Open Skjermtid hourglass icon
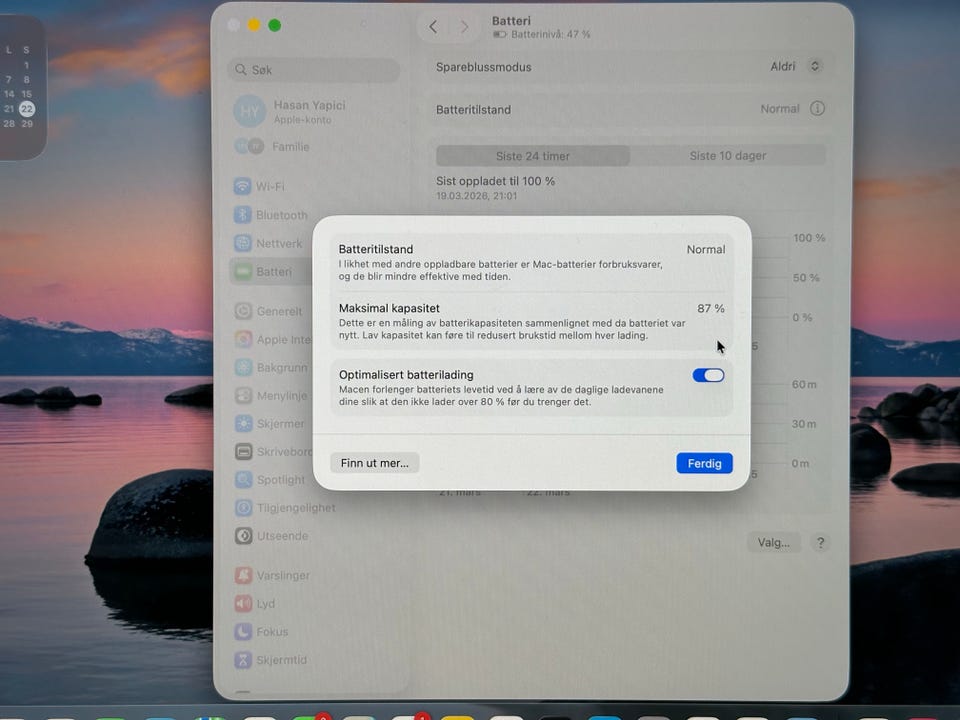 pyautogui.click(x=243, y=660)
